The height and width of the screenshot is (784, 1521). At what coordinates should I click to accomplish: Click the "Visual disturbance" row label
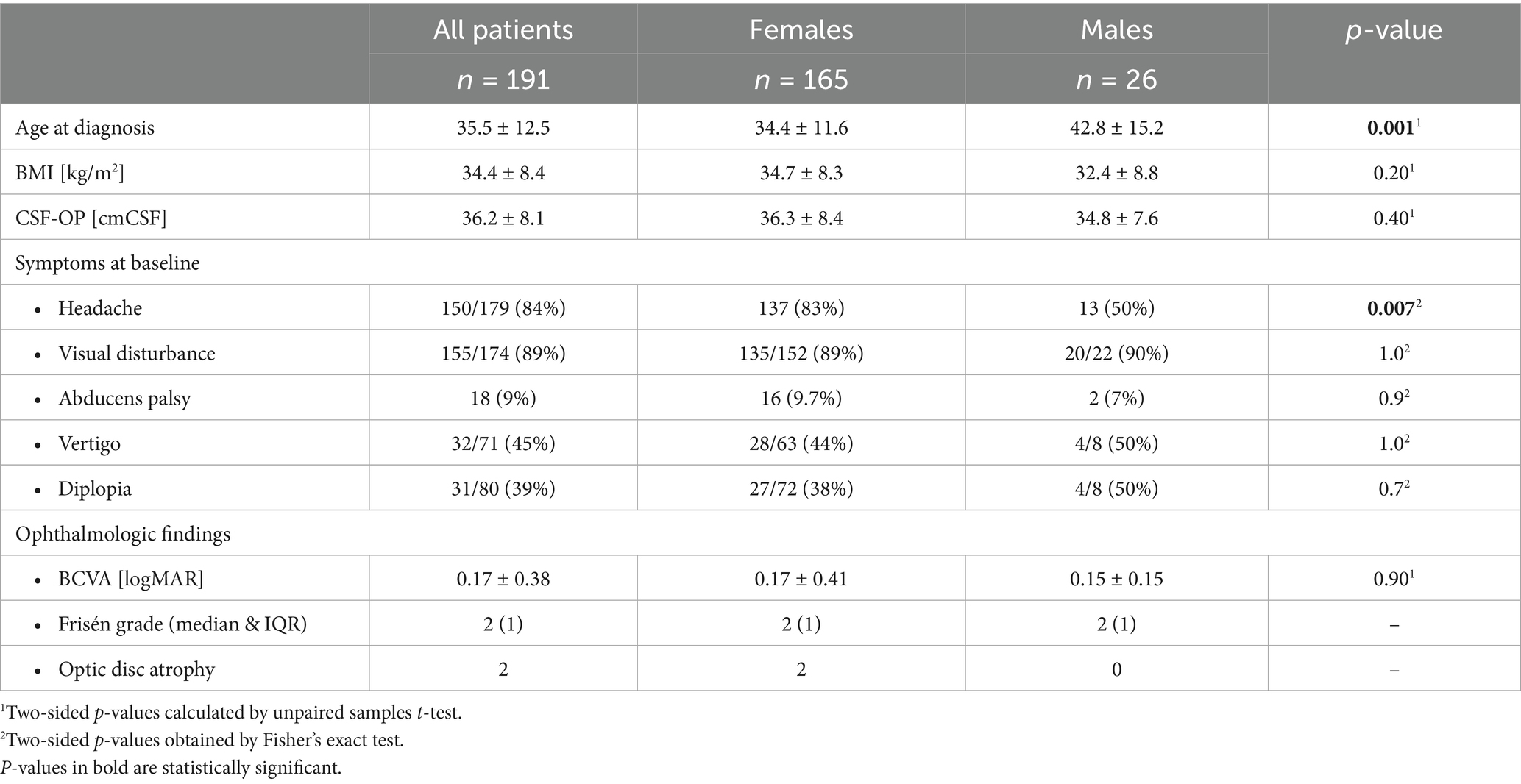137,354
